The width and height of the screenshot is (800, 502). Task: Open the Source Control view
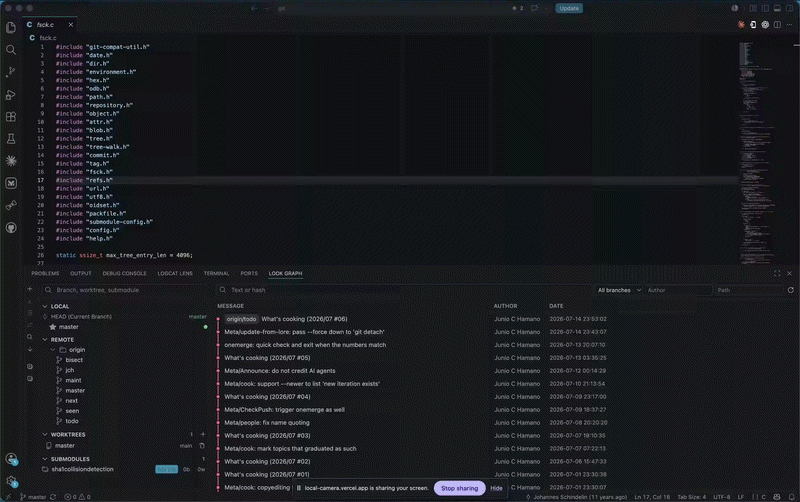pyautogui.click(x=11, y=72)
